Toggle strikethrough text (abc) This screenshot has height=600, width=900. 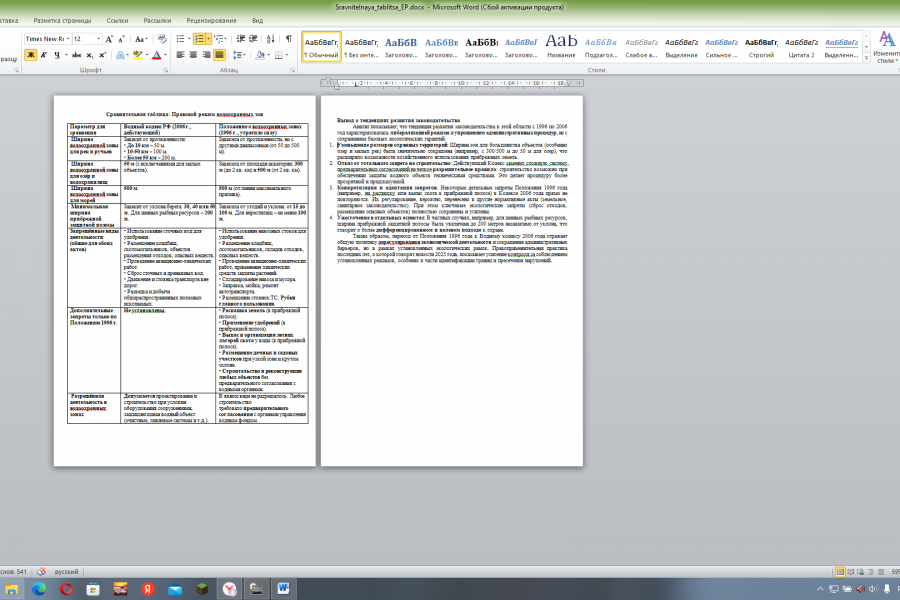pyautogui.click(x=76, y=55)
